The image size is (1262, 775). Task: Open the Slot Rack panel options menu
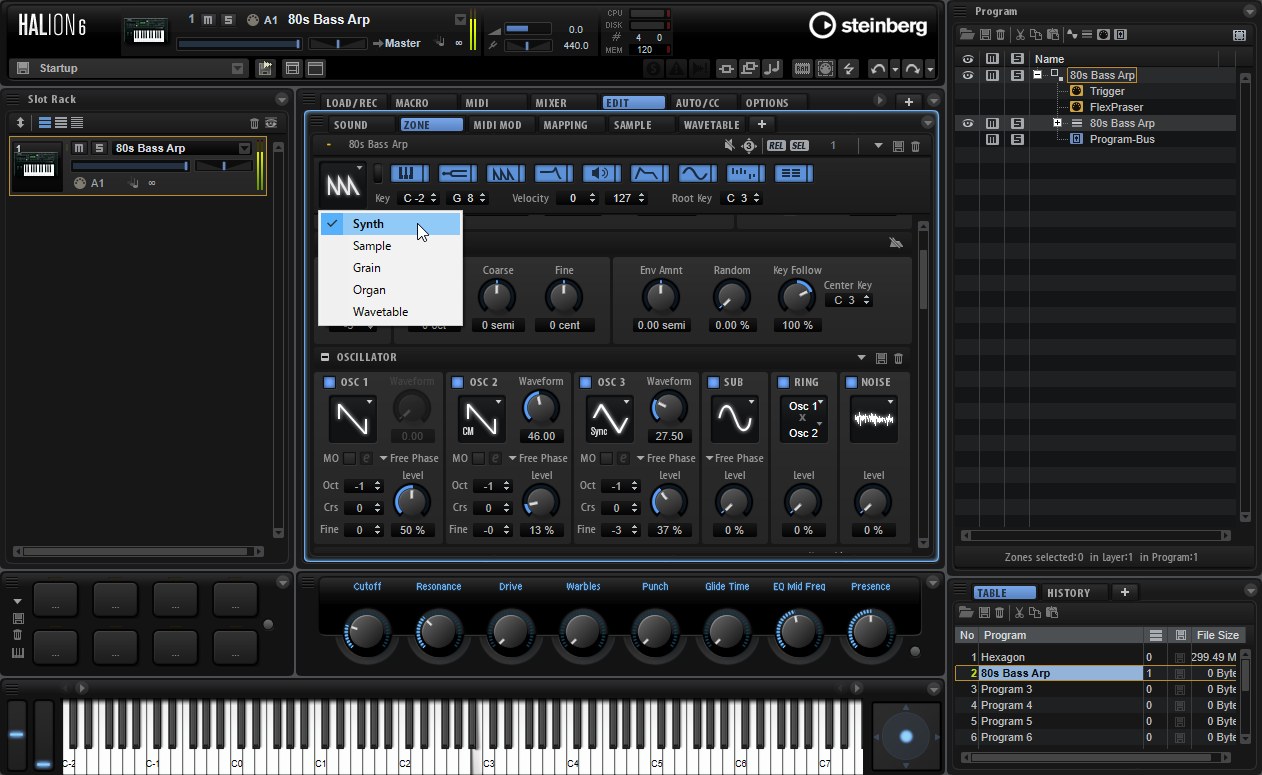click(284, 99)
